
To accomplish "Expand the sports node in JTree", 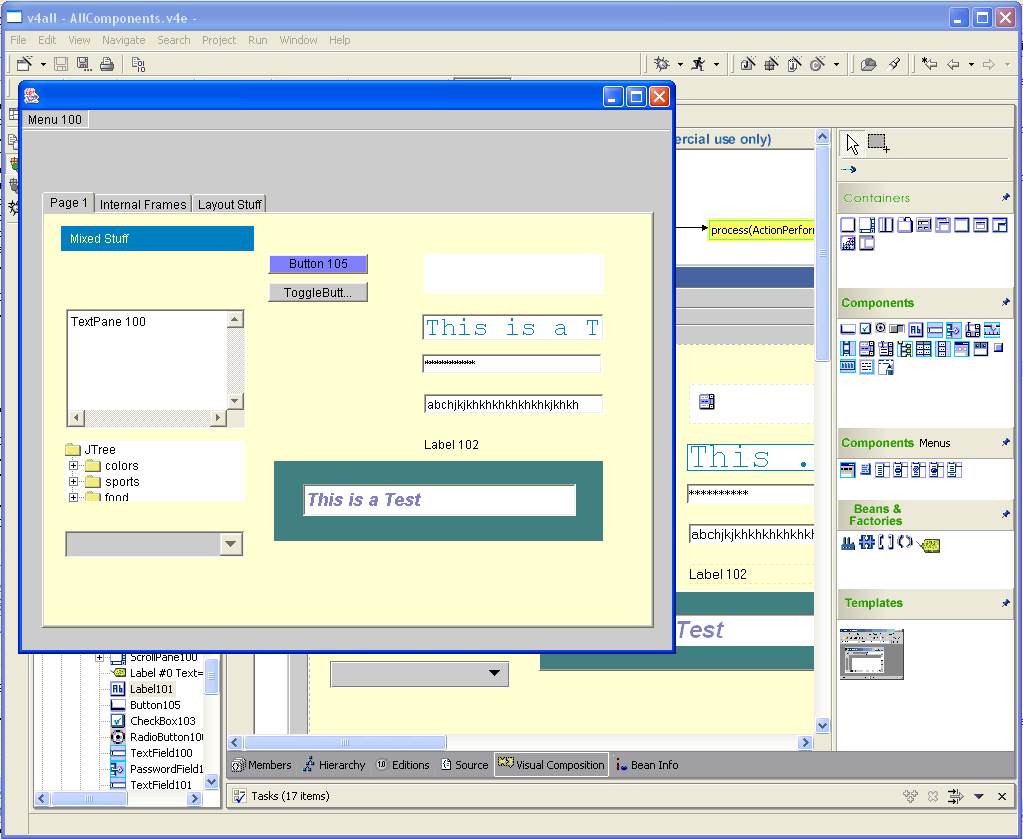I will click(74, 482).
